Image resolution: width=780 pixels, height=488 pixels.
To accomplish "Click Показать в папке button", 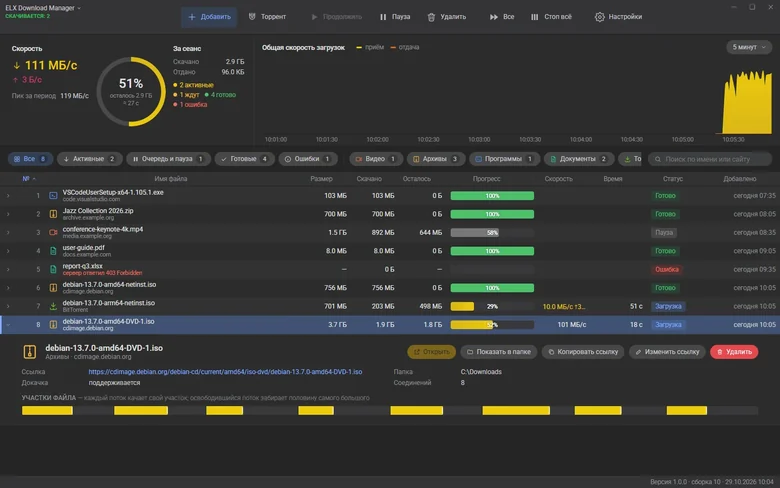I will click(x=498, y=352).
